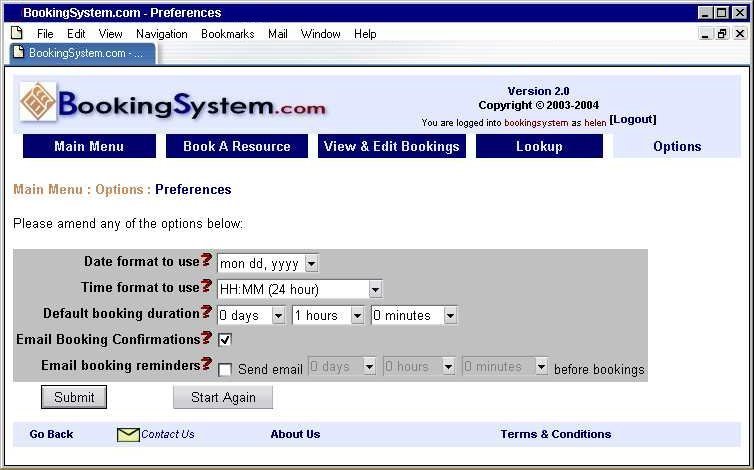This screenshot has width=754, height=470.
Task: Open the Date format dropdown
Action: (x=267, y=263)
